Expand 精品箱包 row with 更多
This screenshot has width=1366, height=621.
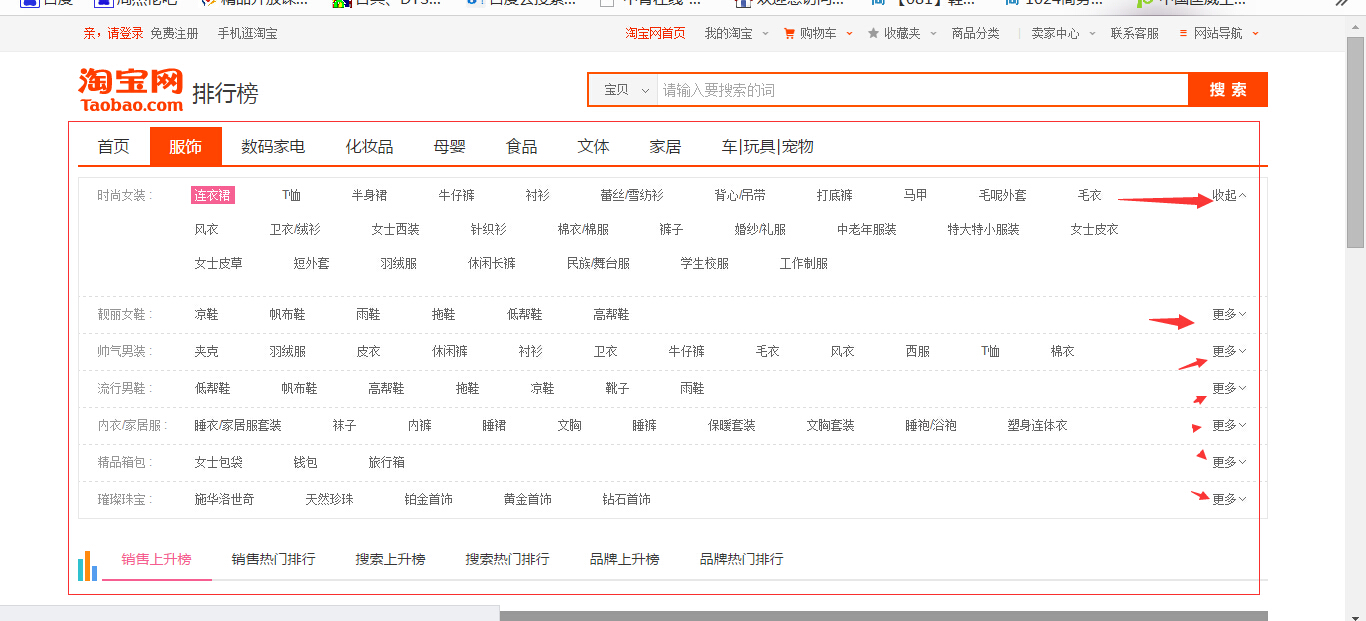(x=1229, y=462)
